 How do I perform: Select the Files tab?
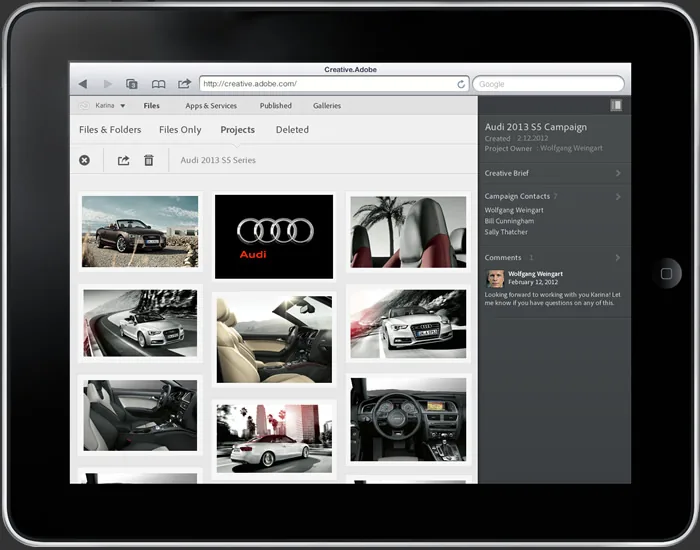click(x=151, y=106)
